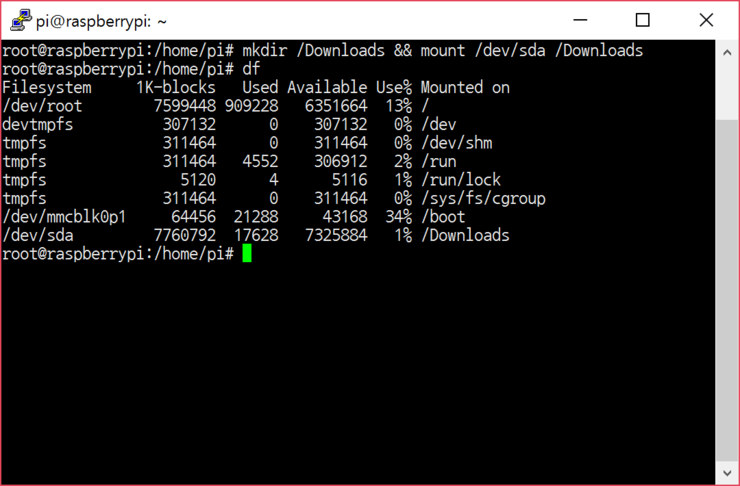Image resolution: width=740 pixels, height=486 pixels.
Task: Click the '1K-blocks' column header
Action: tap(176, 87)
